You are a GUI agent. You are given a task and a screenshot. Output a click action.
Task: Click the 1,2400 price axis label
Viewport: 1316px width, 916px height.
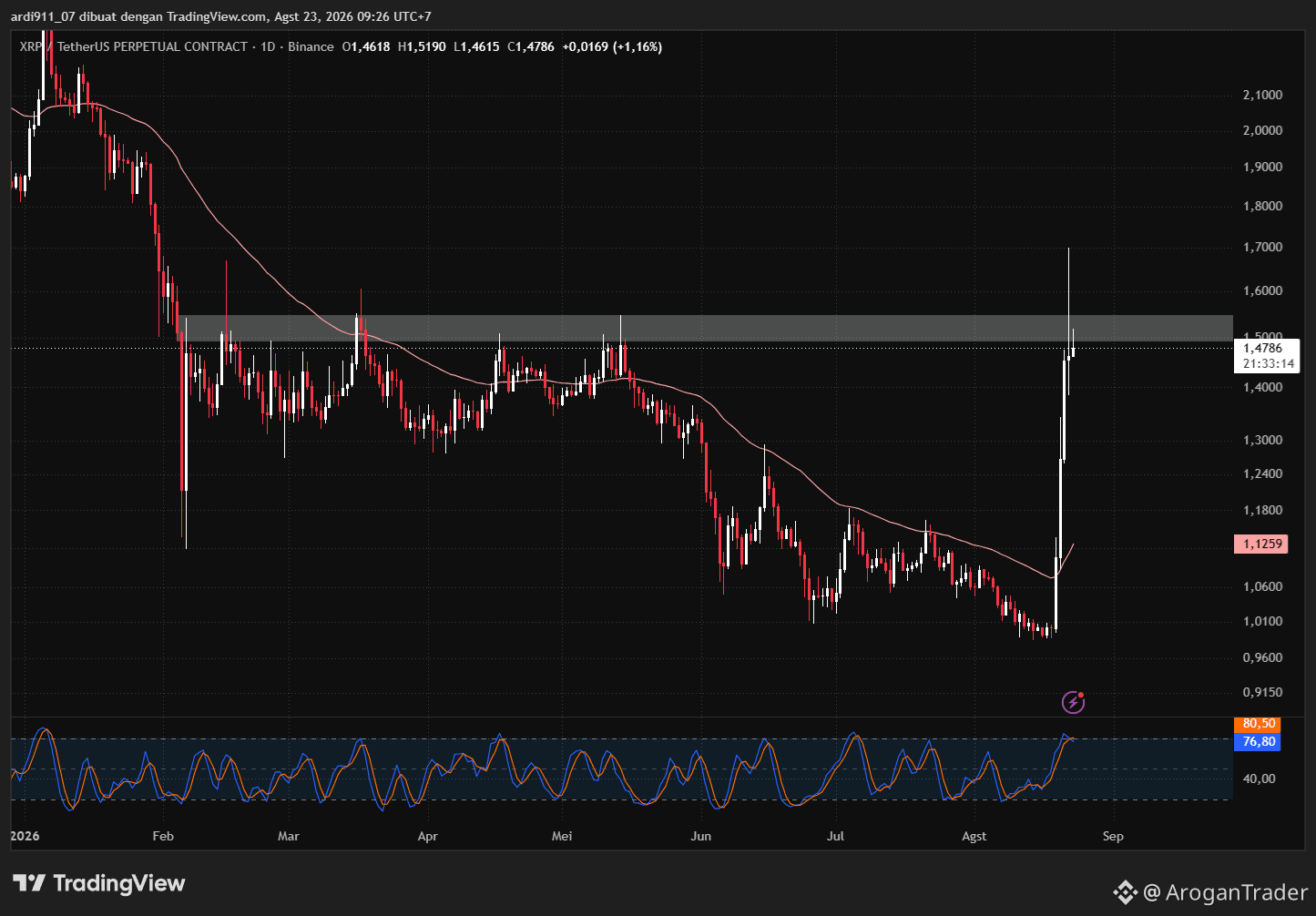1262,473
